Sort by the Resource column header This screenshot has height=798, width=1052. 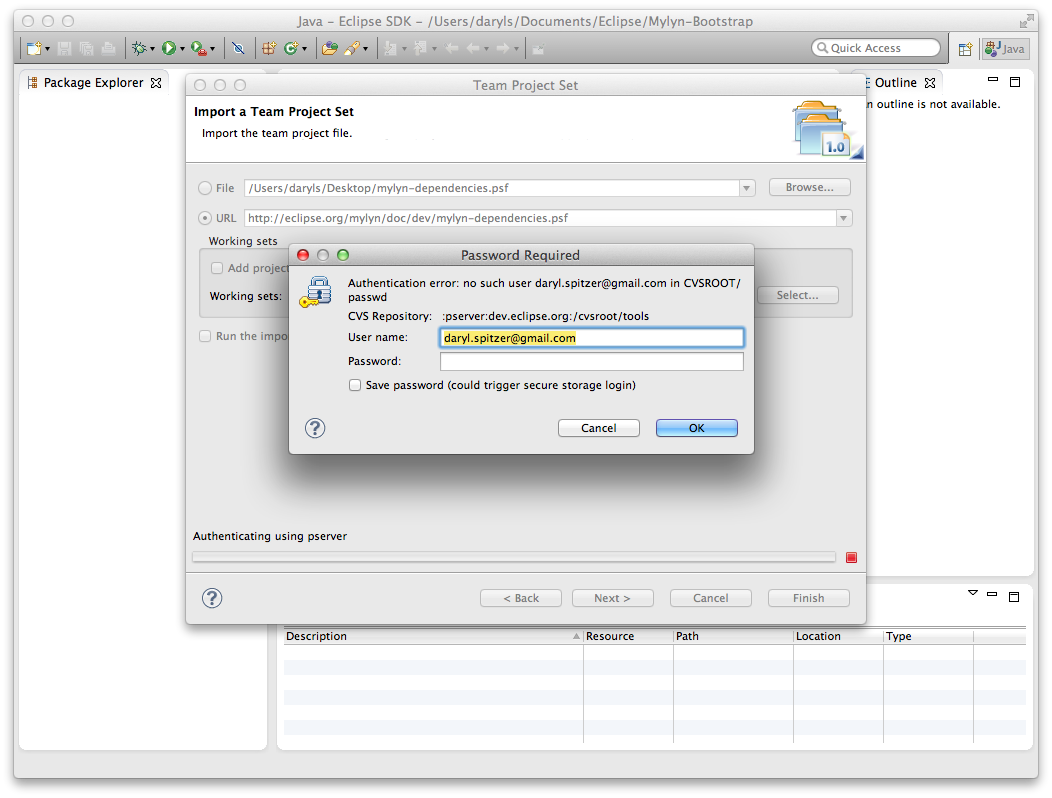628,636
